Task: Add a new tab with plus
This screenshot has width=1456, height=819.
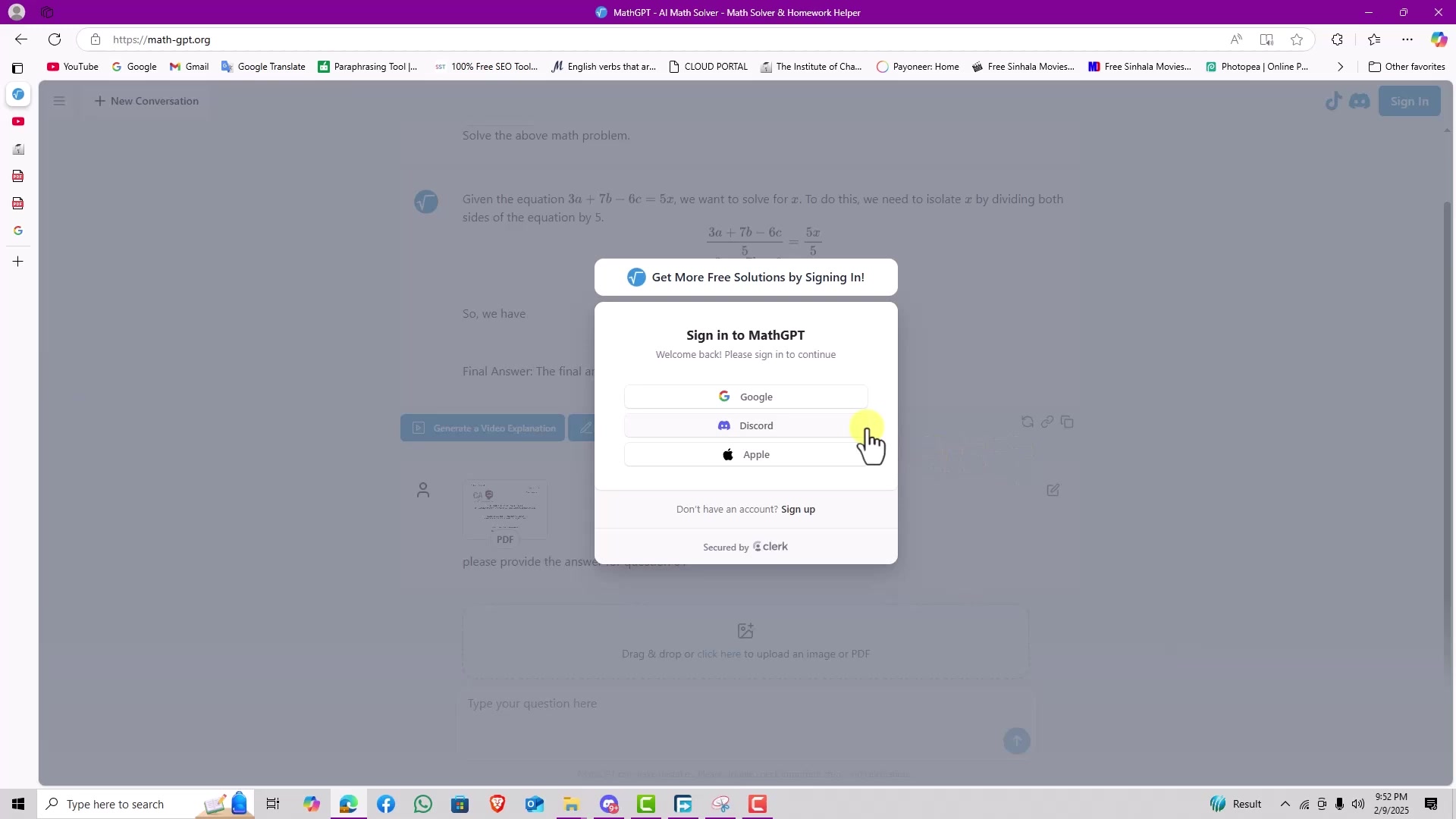Action: [x=18, y=262]
